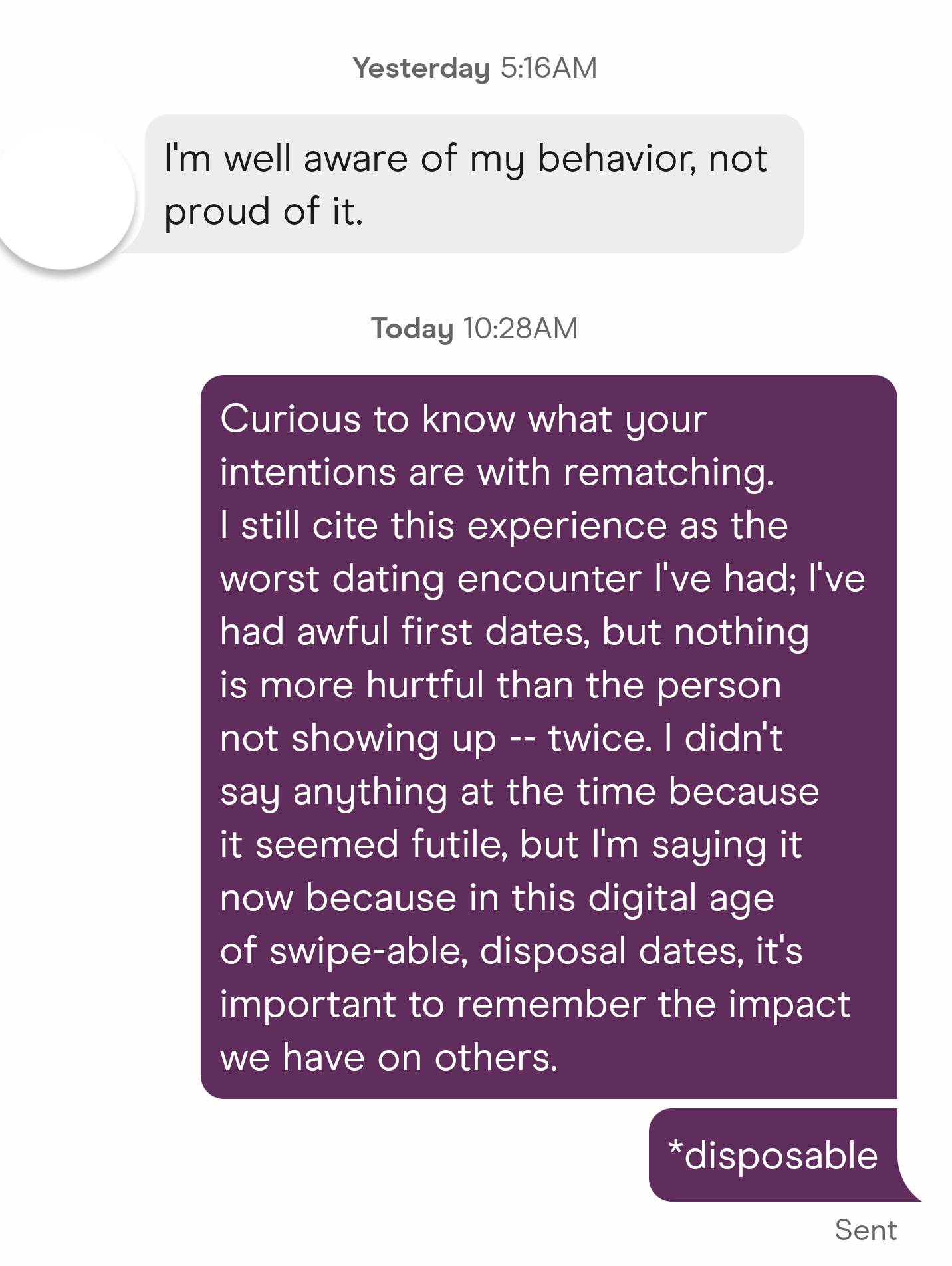The height and width of the screenshot is (1266, 952).
Task: Select the long purple sent message bubble
Action: (548, 737)
